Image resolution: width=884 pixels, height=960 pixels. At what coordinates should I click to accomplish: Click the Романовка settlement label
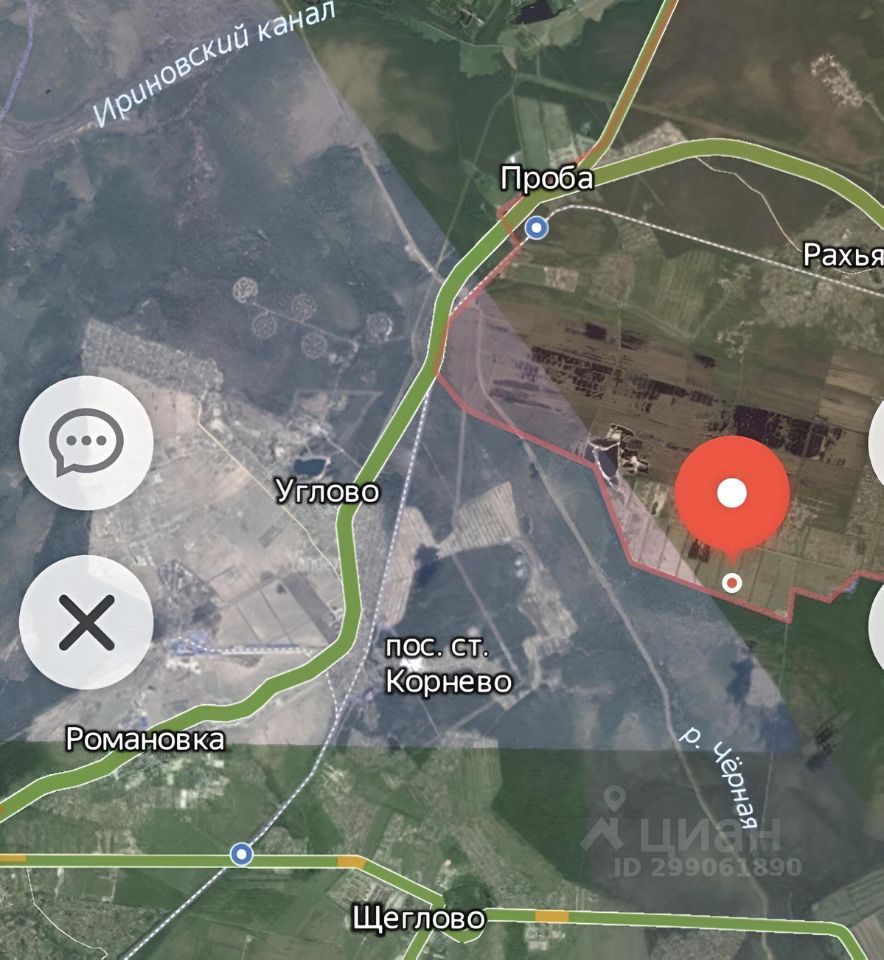(x=145, y=739)
